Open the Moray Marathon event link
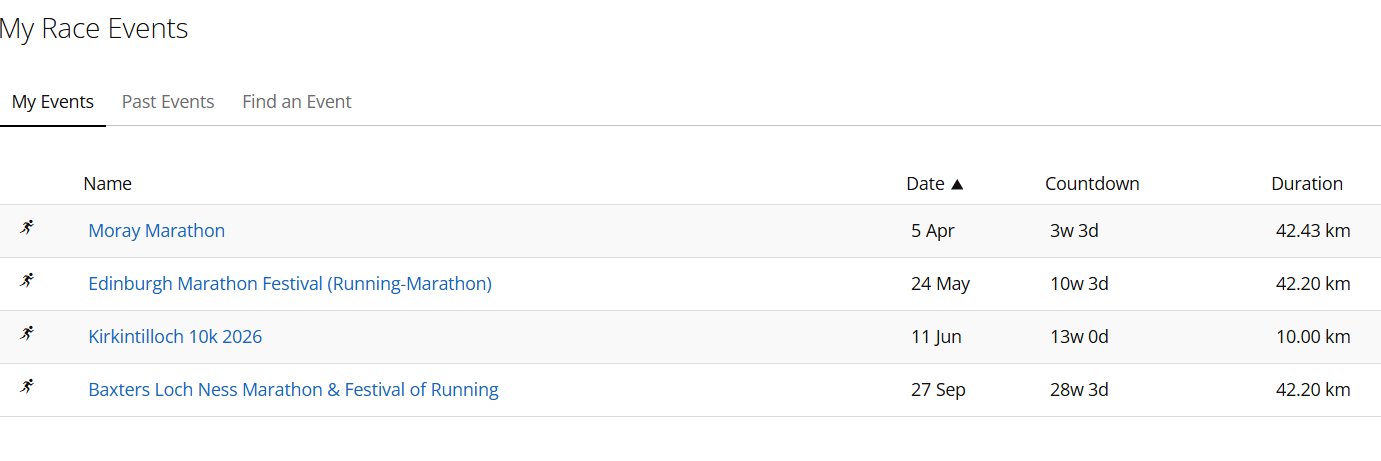Image resolution: width=1381 pixels, height=461 pixels. 157,231
